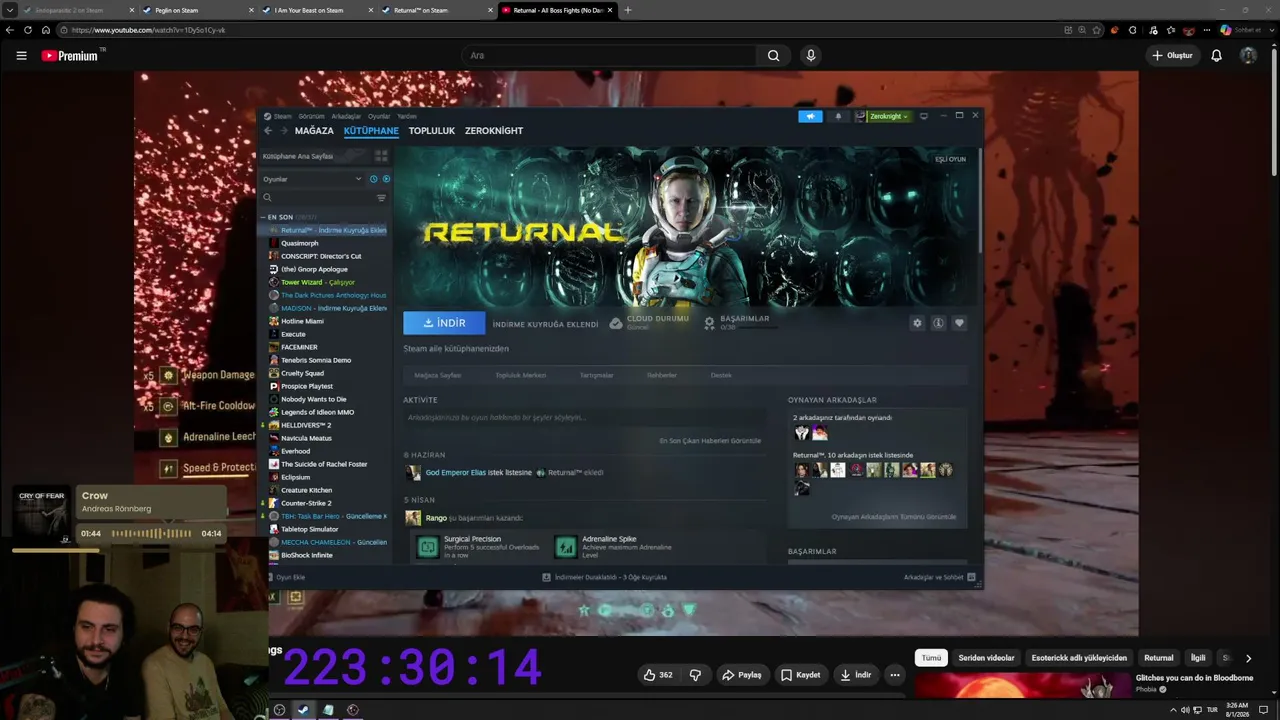Open library advanced filter options icon
The width and height of the screenshot is (1280, 720).
point(381,198)
